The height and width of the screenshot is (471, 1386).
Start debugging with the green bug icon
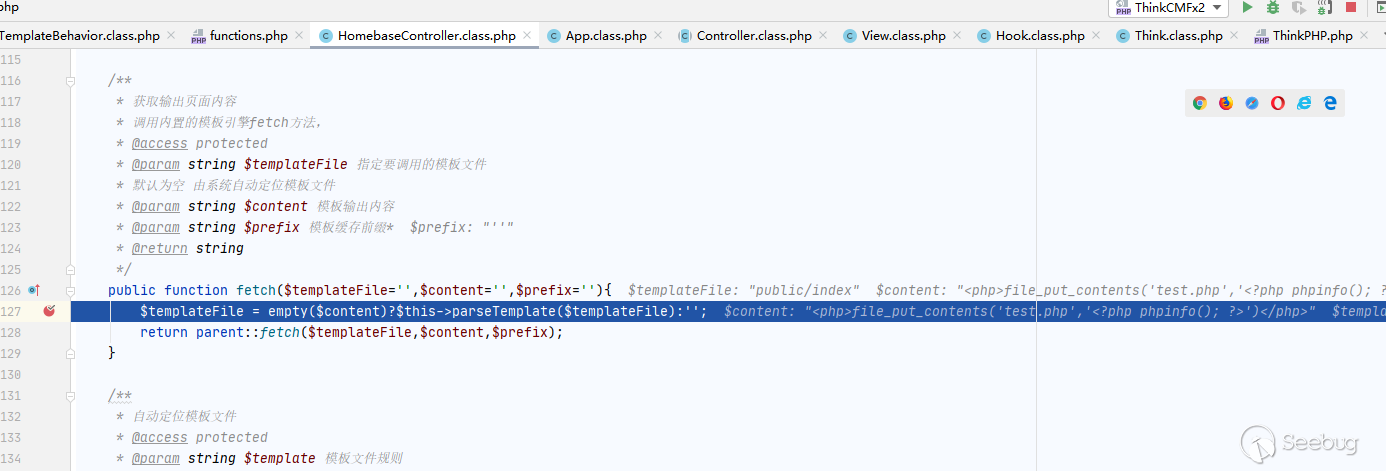[1272, 8]
